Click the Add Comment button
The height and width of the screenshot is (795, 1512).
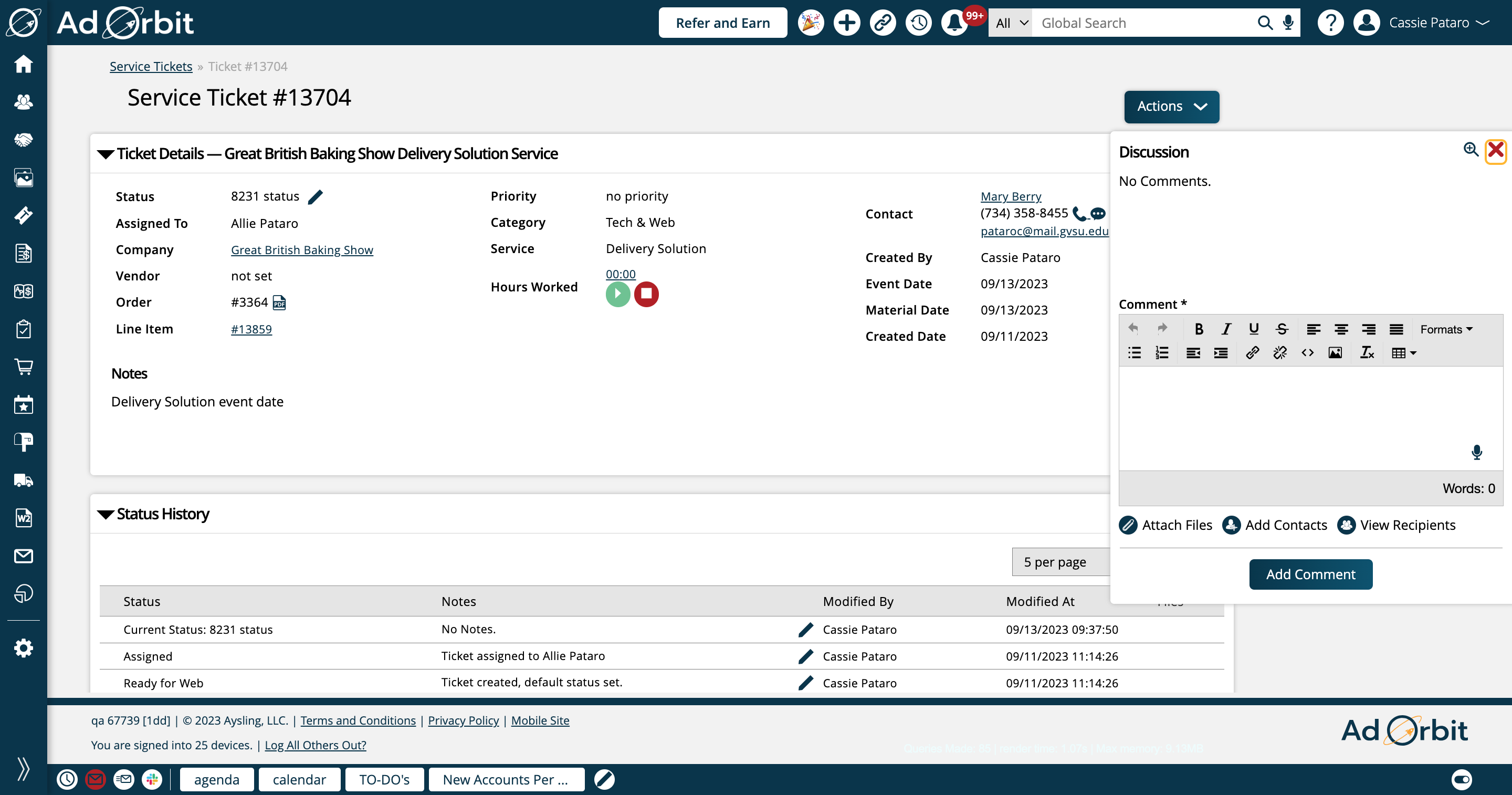[x=1310, y=573]
